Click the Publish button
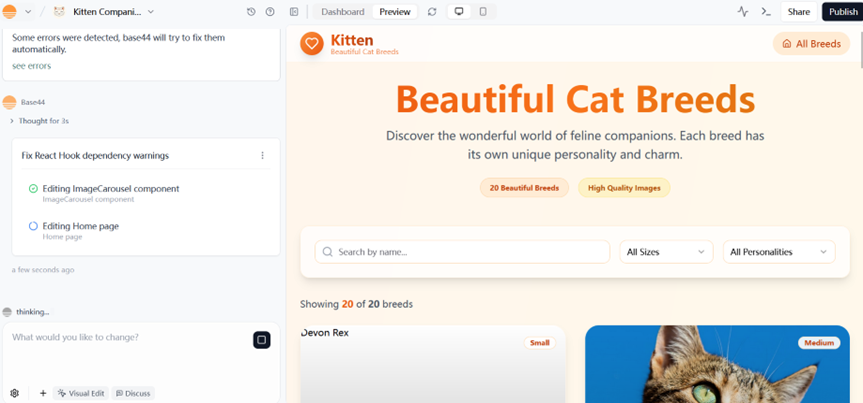Screen dimensions: 863x403 pos(842,12)
